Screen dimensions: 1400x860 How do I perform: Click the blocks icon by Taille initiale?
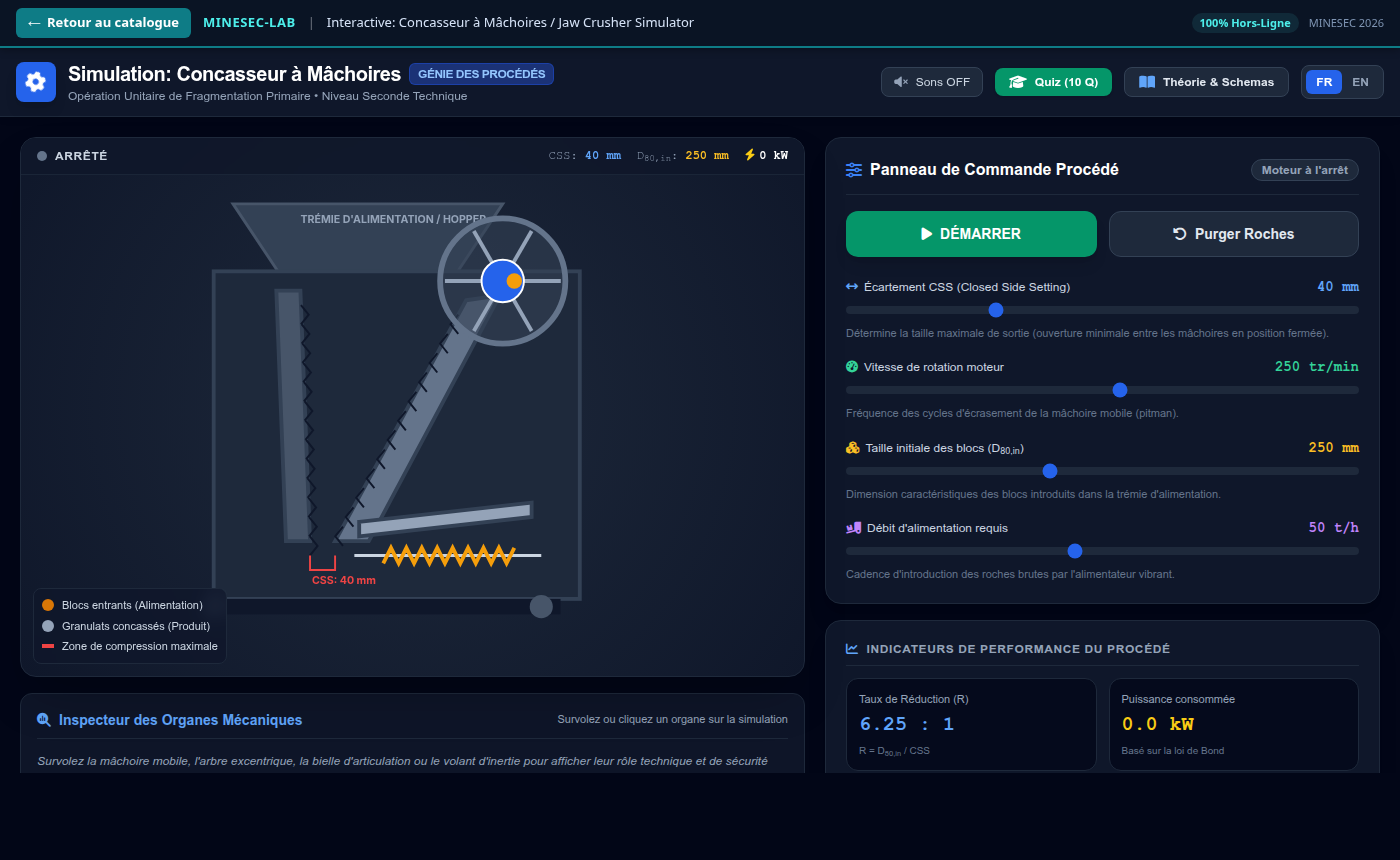[x=853, y=448]
